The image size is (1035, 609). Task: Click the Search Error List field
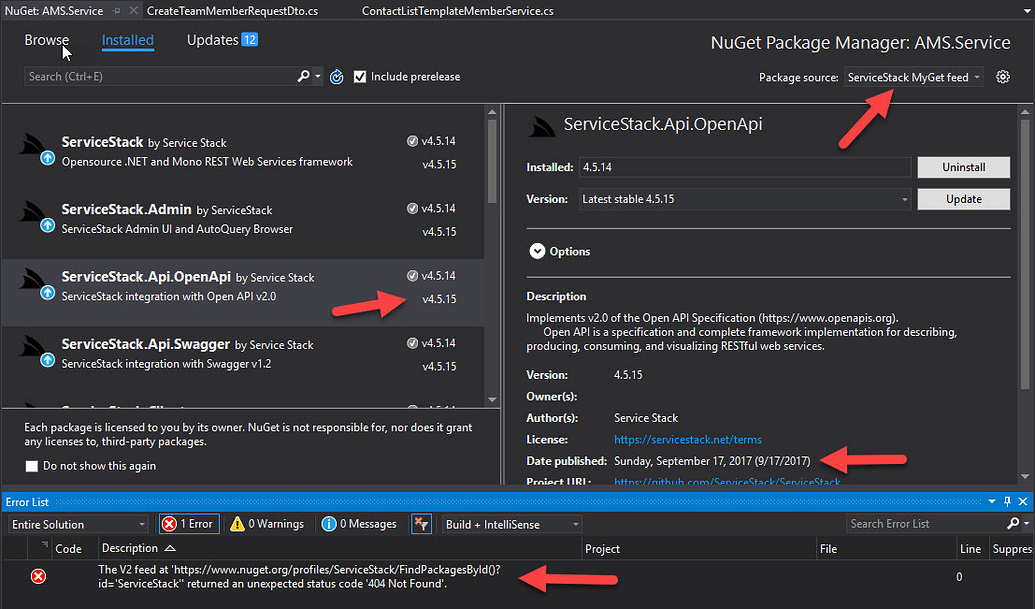pos(924,524)
